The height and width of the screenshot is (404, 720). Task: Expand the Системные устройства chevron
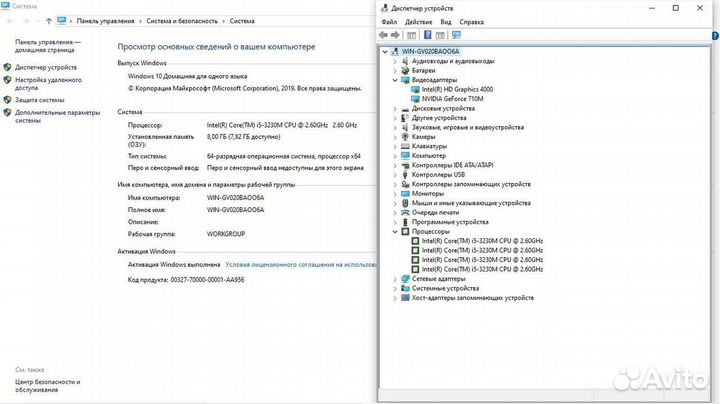395,288
